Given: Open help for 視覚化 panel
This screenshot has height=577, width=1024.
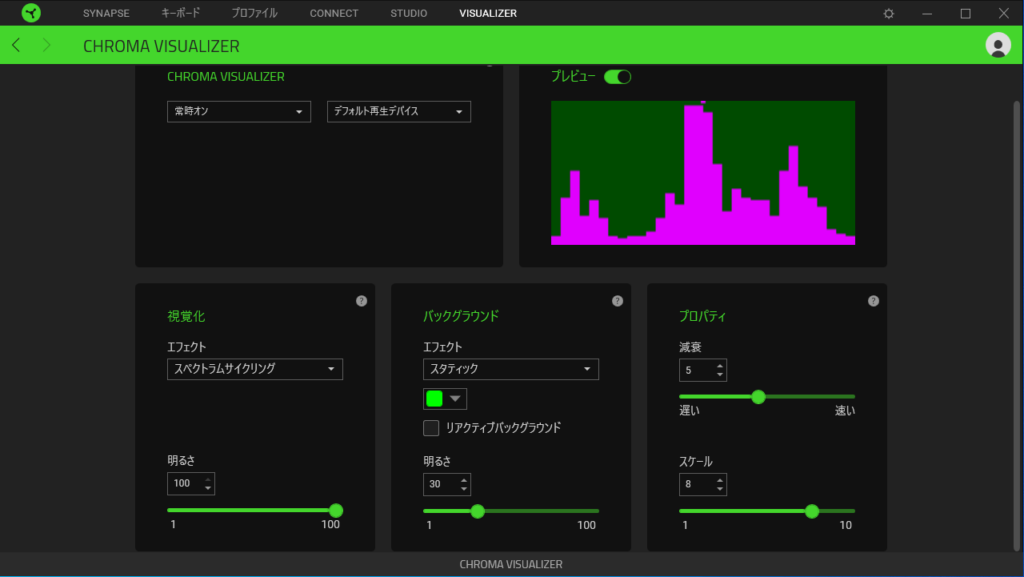Looking at the screenshot, I should [x=361, y=301].
